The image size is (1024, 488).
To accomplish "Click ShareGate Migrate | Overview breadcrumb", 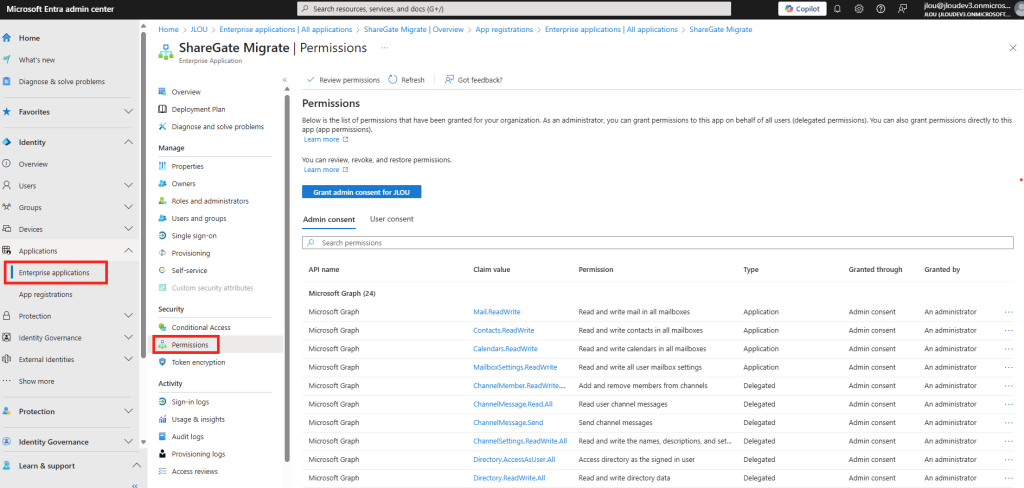I will (x=413, y=29).
